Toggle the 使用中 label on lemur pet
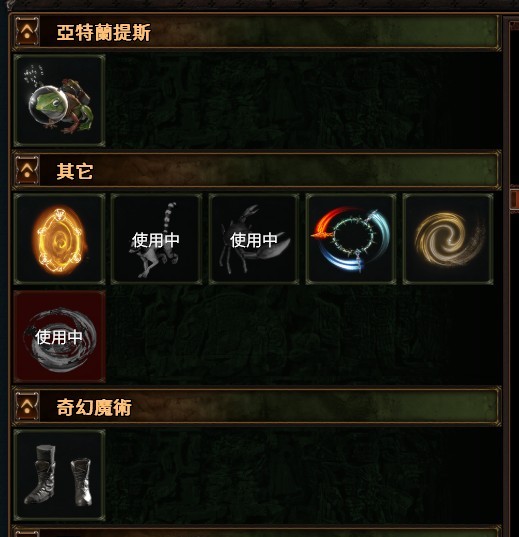 pos(156,240)
